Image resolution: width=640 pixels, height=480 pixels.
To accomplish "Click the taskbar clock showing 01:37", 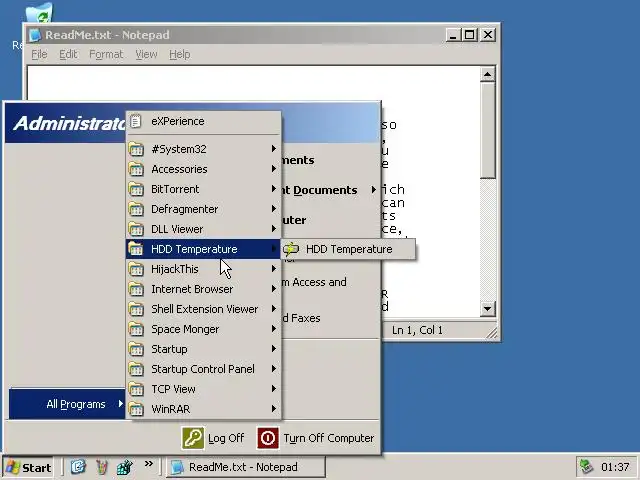I will 615,467.
